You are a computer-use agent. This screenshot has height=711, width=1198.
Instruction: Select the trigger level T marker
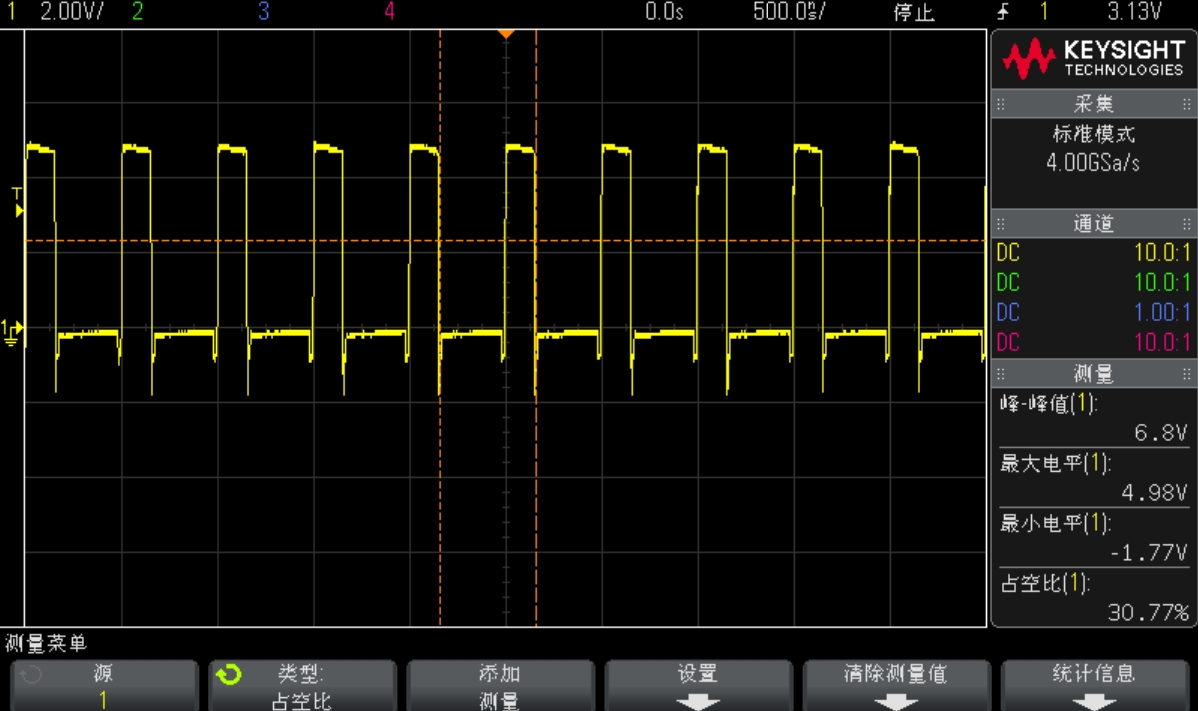(x=18, y=202)
